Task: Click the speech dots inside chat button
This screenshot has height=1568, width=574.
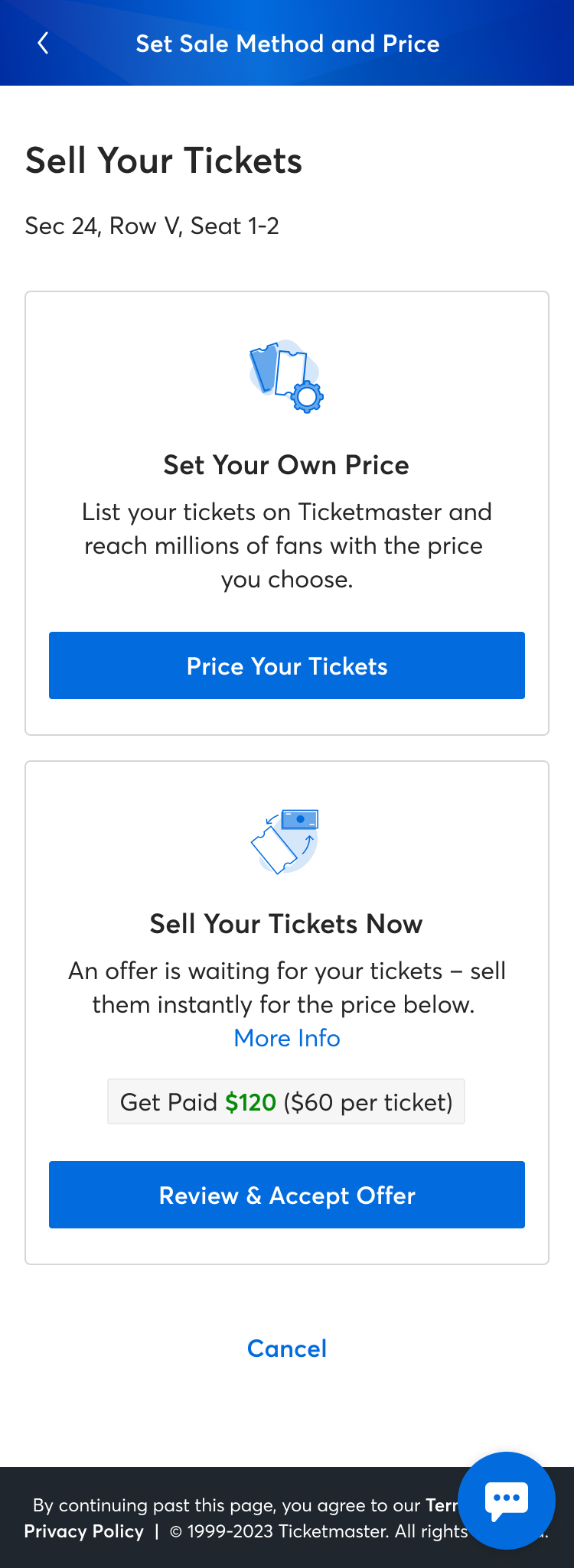Action: (x=507, y=1498)
